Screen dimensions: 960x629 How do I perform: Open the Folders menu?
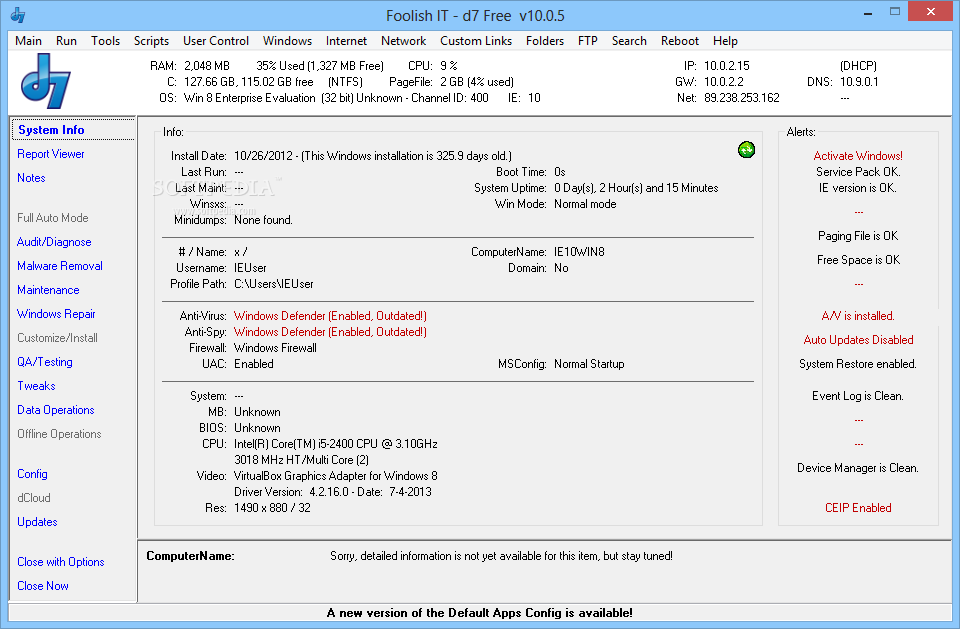tap(544, 40)
